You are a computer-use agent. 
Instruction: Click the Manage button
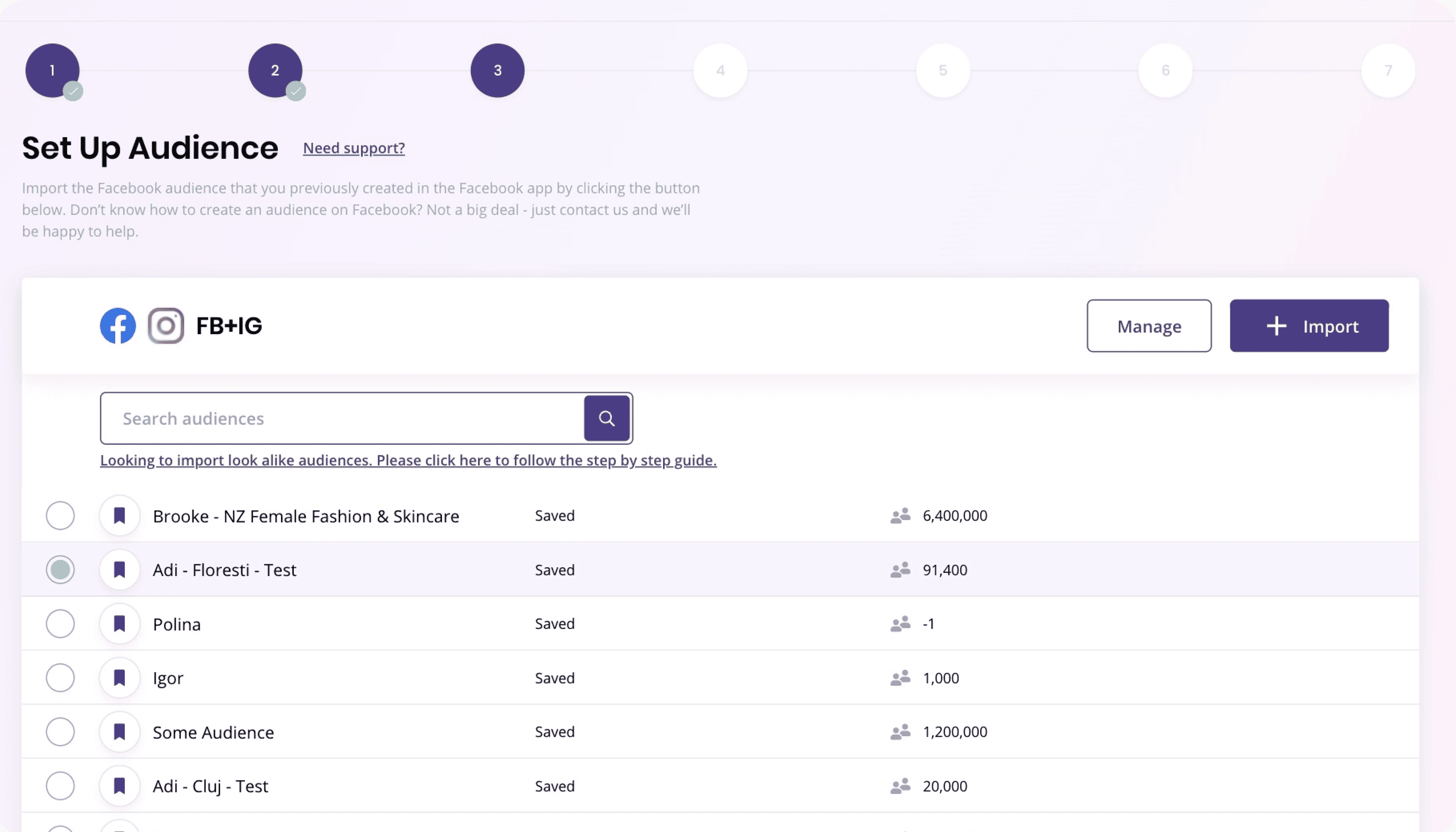(x=1149, y=326)
